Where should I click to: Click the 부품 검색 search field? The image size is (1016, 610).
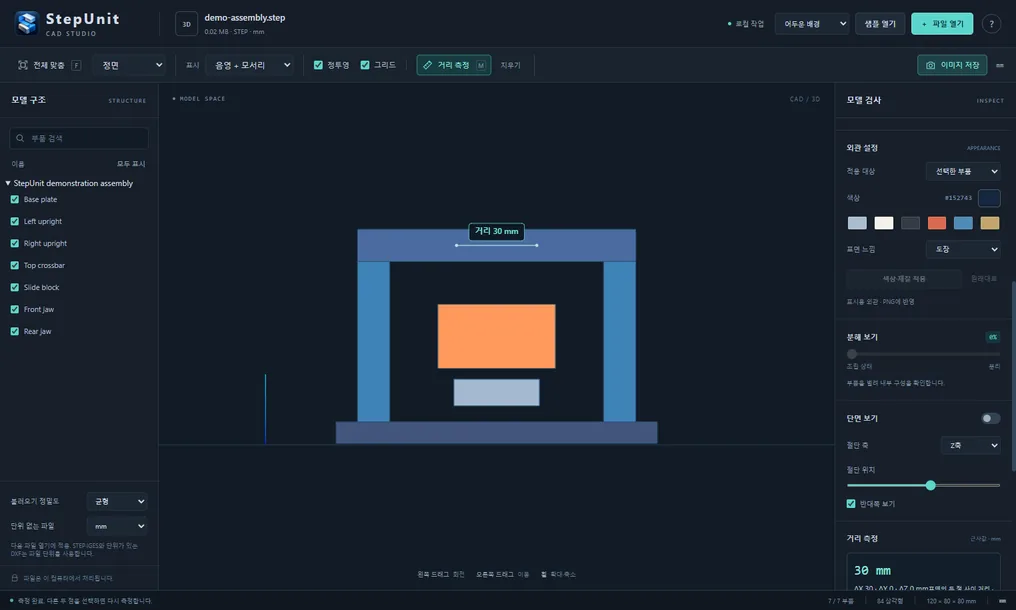click(x=79, y=138)
